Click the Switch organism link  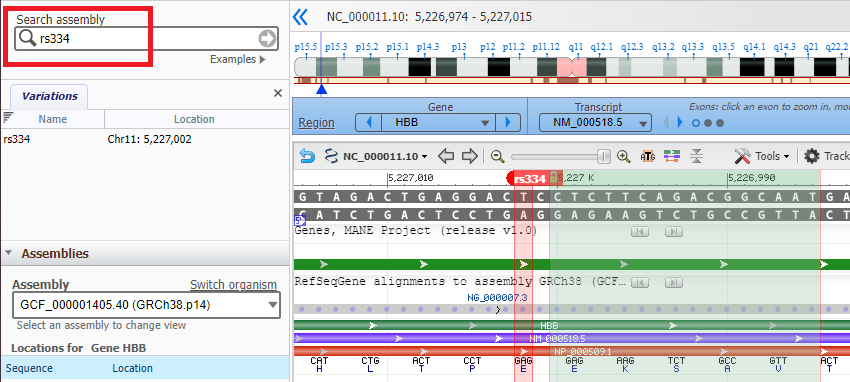(x=233, y=284)
